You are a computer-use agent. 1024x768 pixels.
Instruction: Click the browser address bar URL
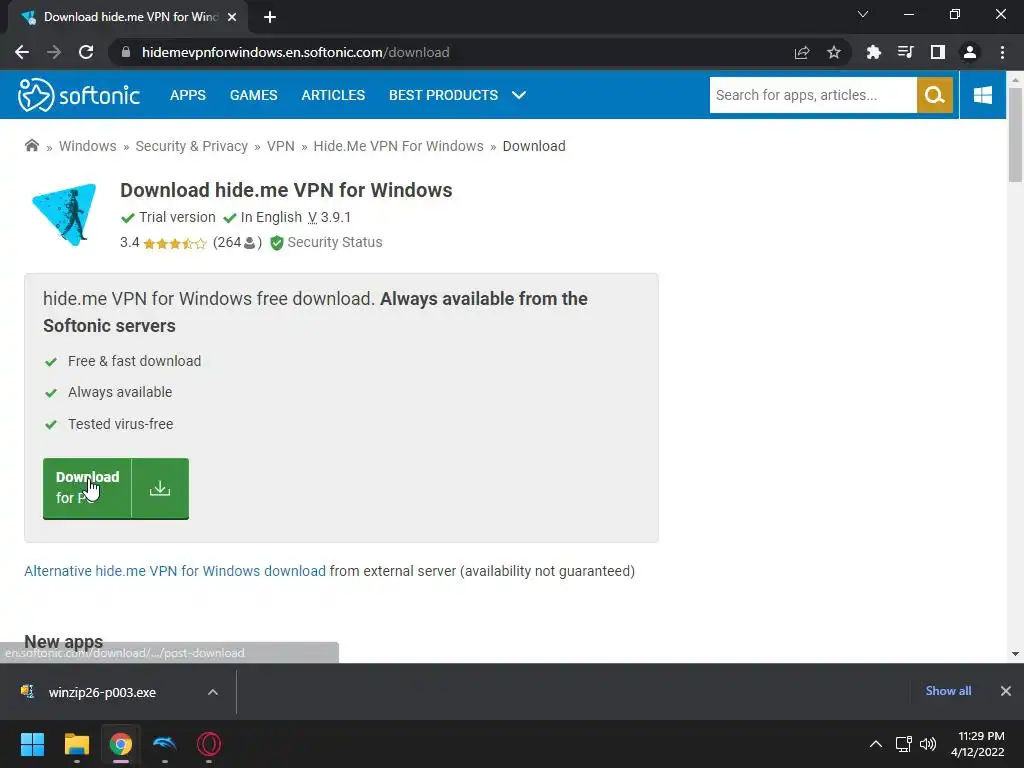(x=295, y=52)
